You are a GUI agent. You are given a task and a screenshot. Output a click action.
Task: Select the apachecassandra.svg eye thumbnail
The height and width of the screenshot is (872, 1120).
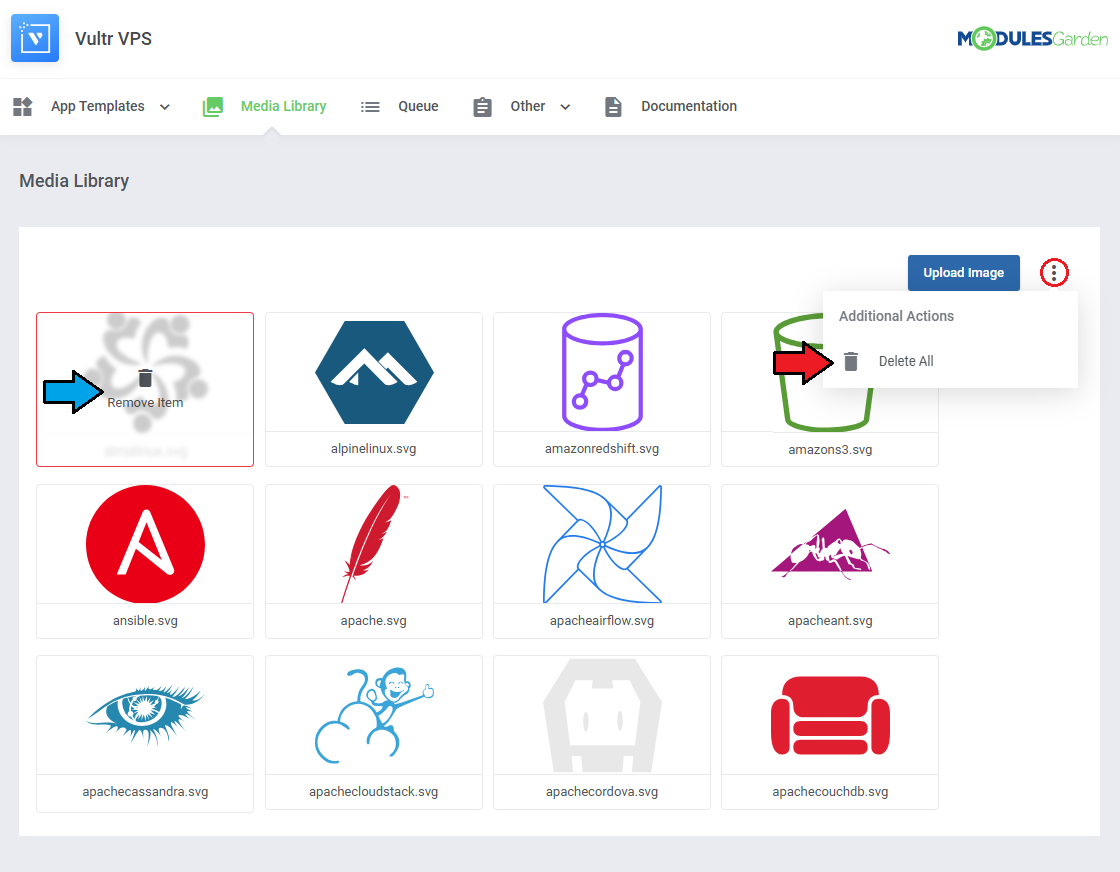[145, 716]
